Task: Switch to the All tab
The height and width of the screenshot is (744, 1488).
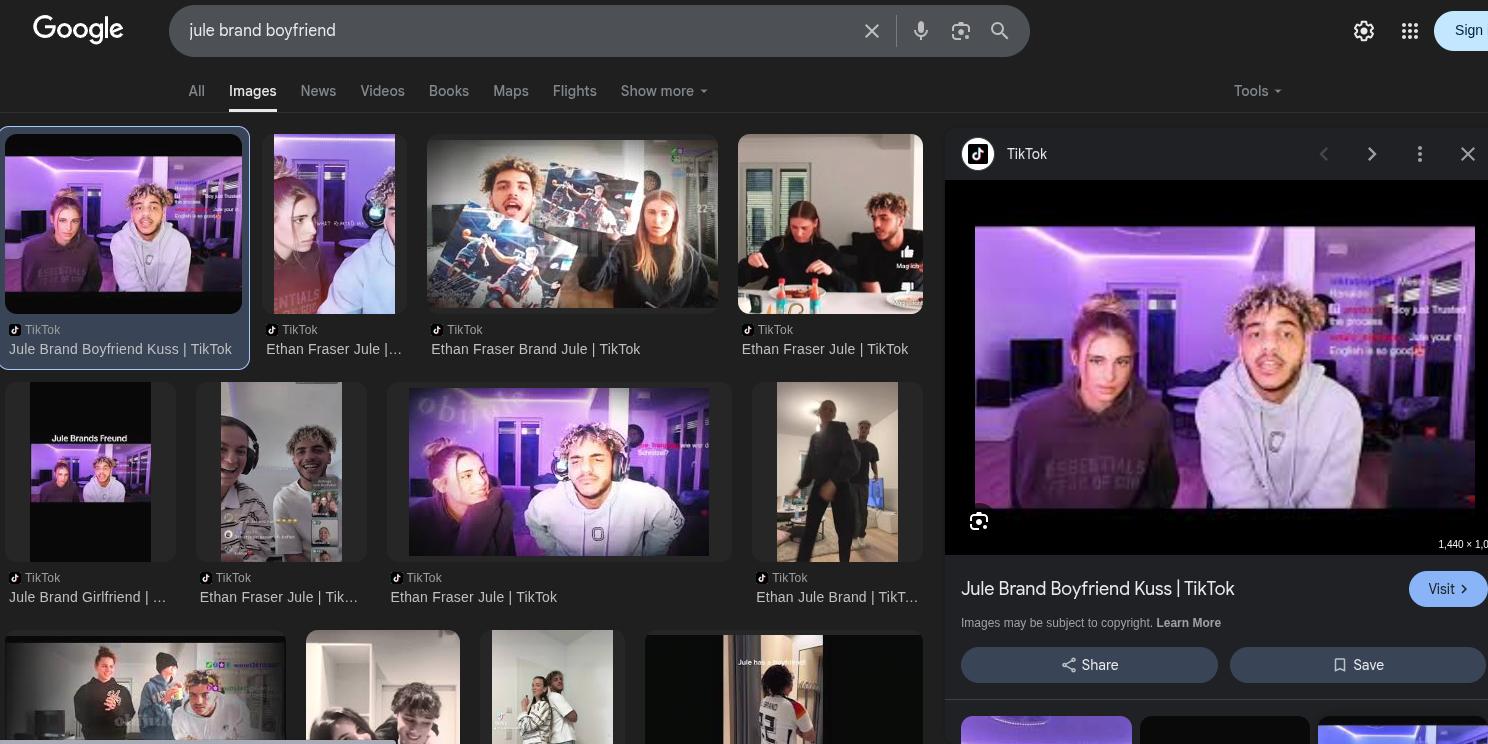Action: pyautogui.click(x=197, y=91)
